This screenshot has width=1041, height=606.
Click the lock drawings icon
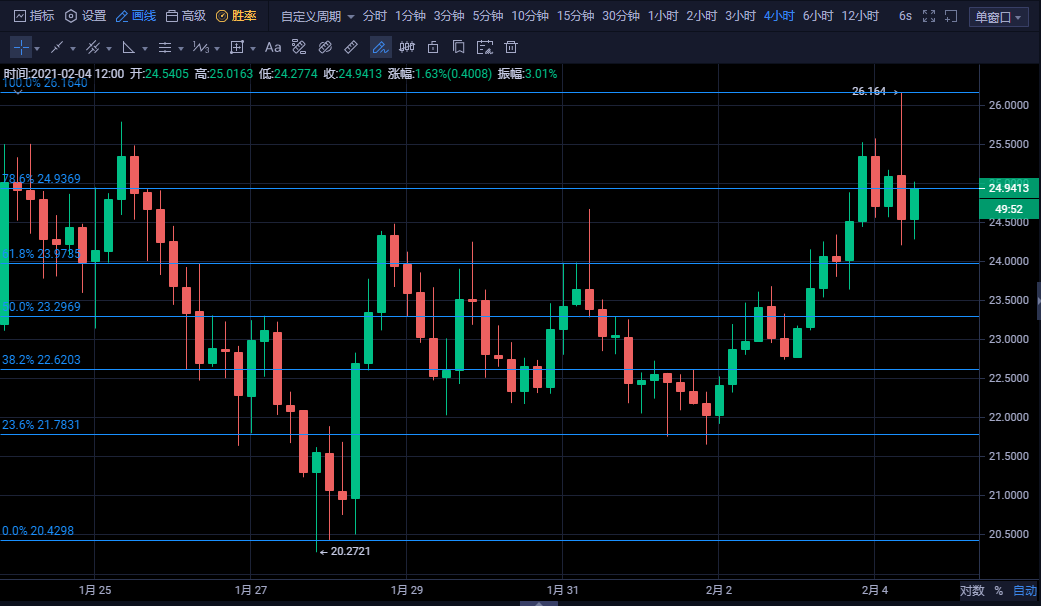pyautogui.click(x=433, y=47)
